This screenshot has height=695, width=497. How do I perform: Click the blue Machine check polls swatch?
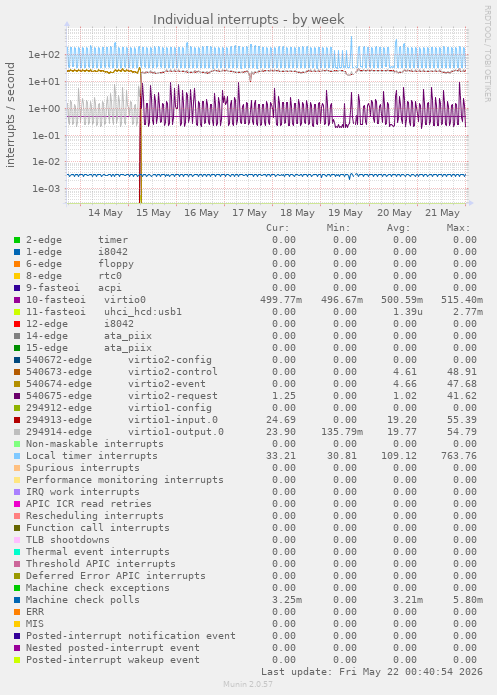(17, 600)
